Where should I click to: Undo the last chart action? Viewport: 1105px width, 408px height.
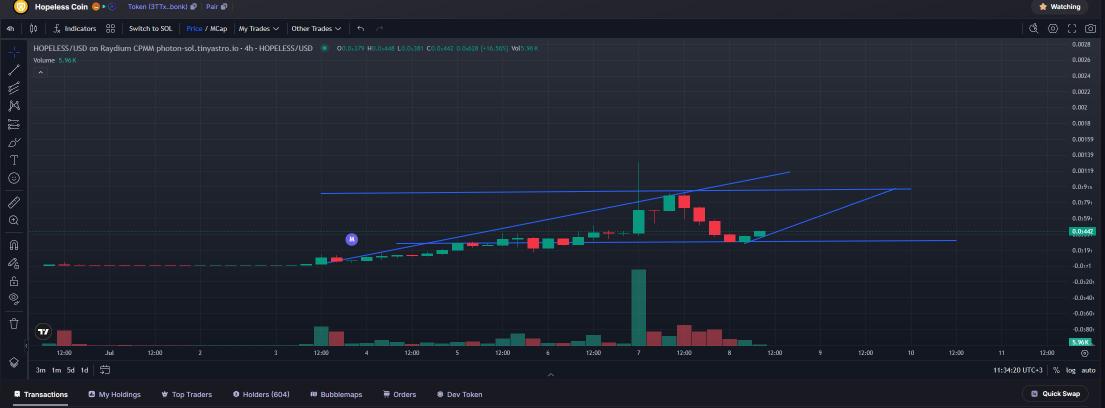click(361, 29)
